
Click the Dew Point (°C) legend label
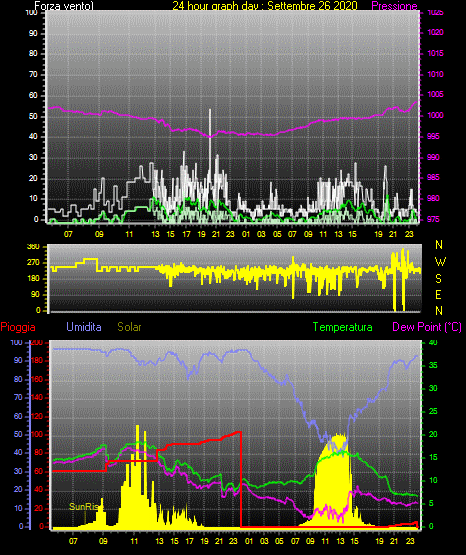[x=427, y=327]
